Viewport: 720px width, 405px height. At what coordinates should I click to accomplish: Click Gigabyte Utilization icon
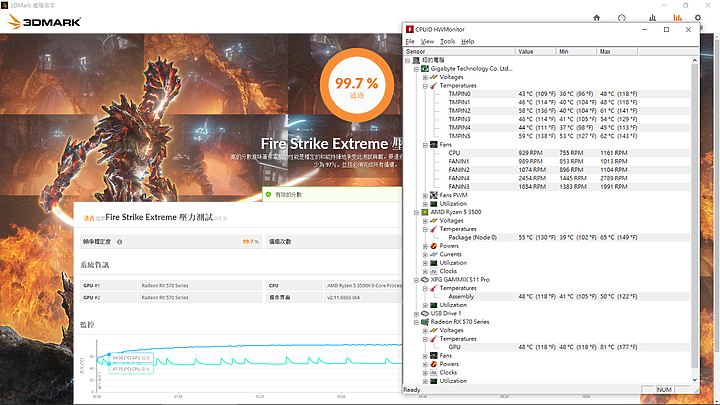(433, 203)
